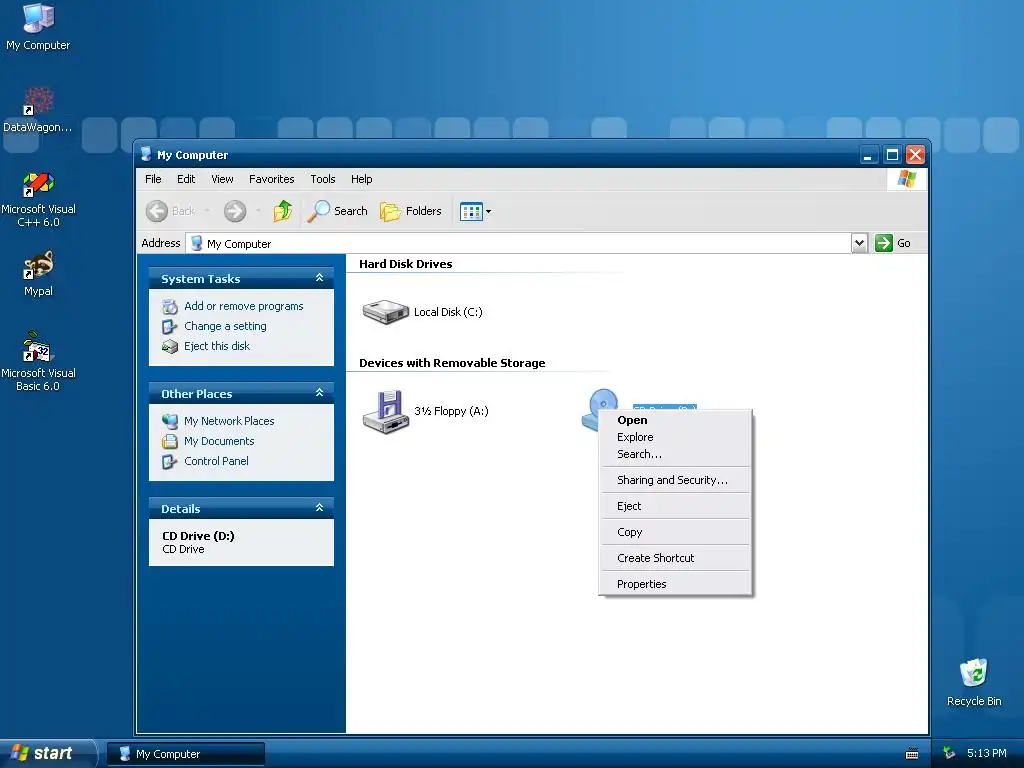Screen dimensions: 1024x768
Task: Open the Tools menu
Action: point(323,179)
